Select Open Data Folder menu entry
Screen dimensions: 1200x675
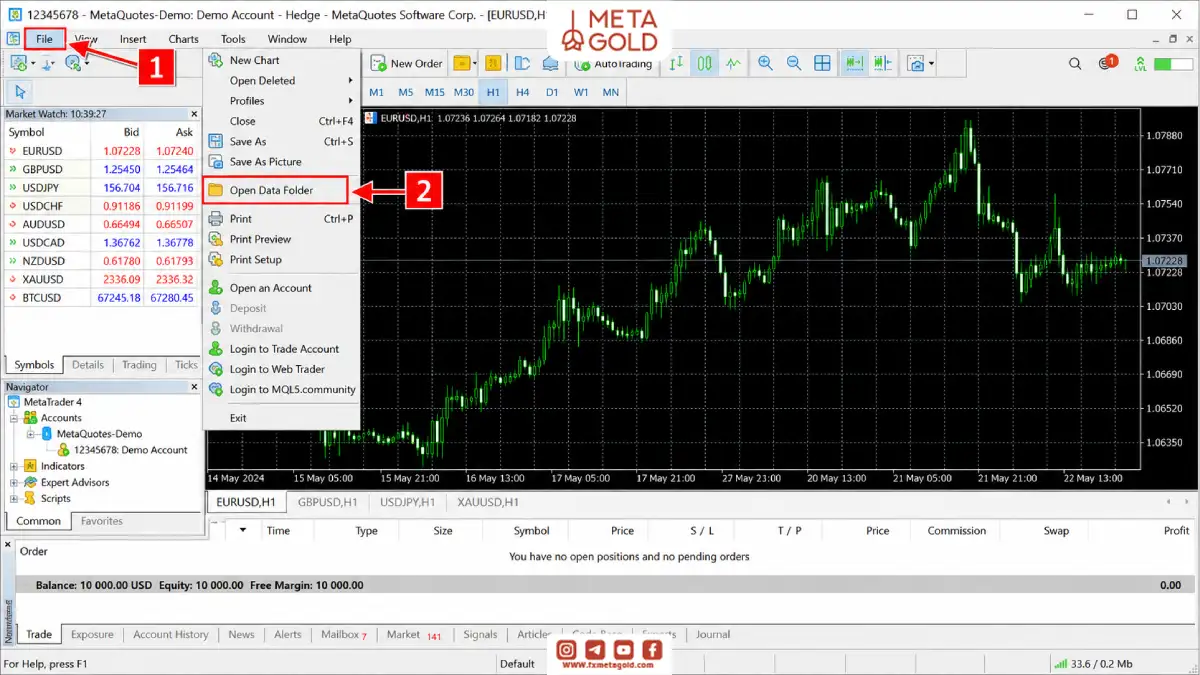276,190
